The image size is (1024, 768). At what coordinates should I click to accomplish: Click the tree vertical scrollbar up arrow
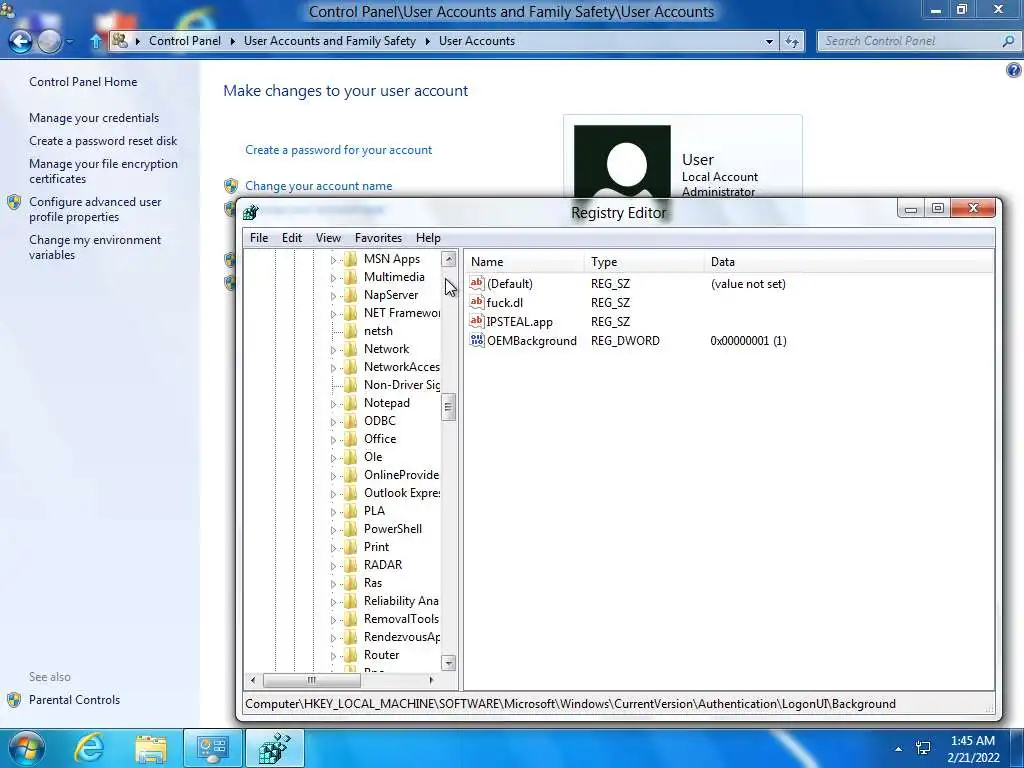pyautogui.click(x=449, y=259)
